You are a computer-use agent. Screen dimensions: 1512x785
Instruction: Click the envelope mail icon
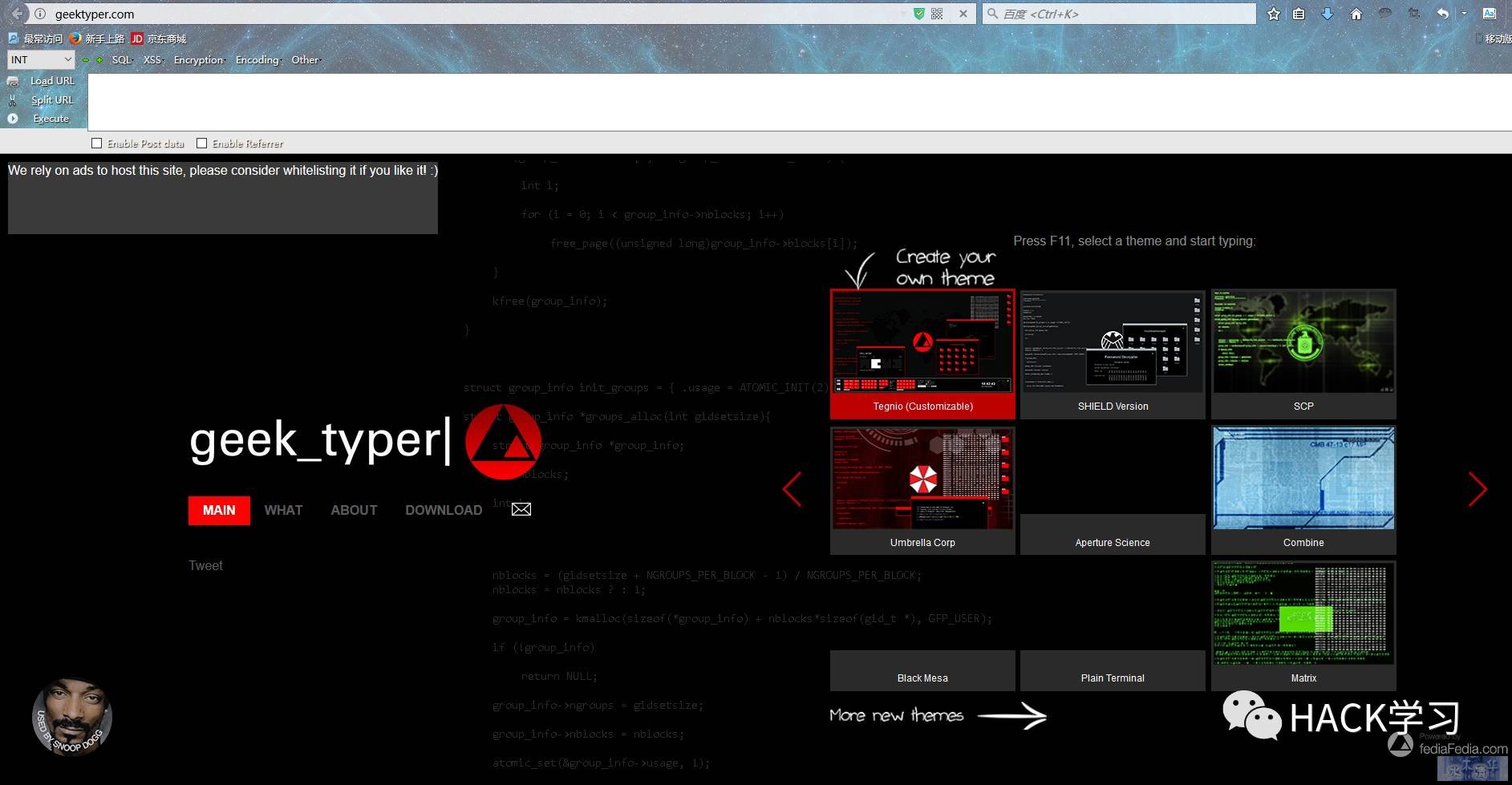[x=521, y=509]
